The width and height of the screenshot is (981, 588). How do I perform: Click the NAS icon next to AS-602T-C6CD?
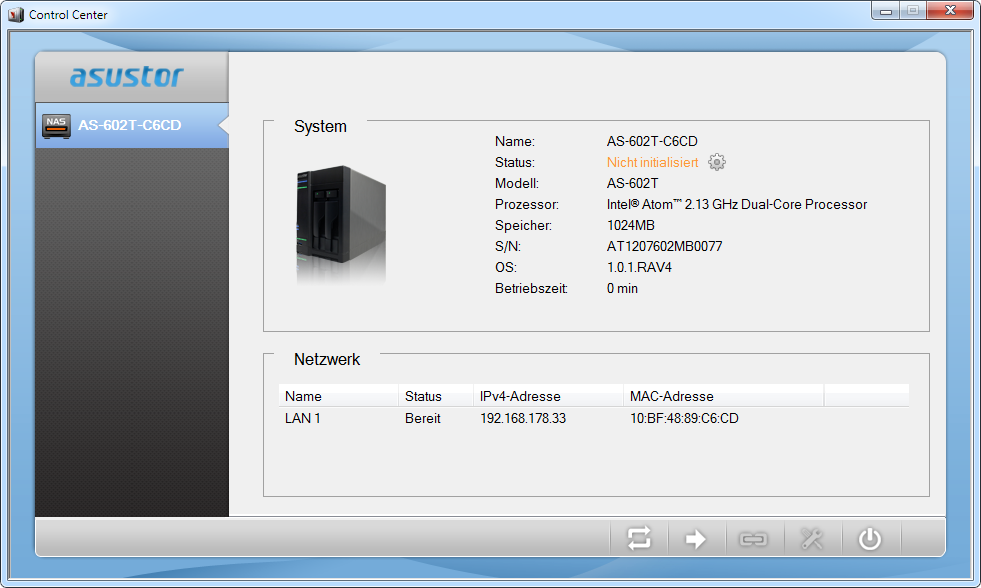56,126
